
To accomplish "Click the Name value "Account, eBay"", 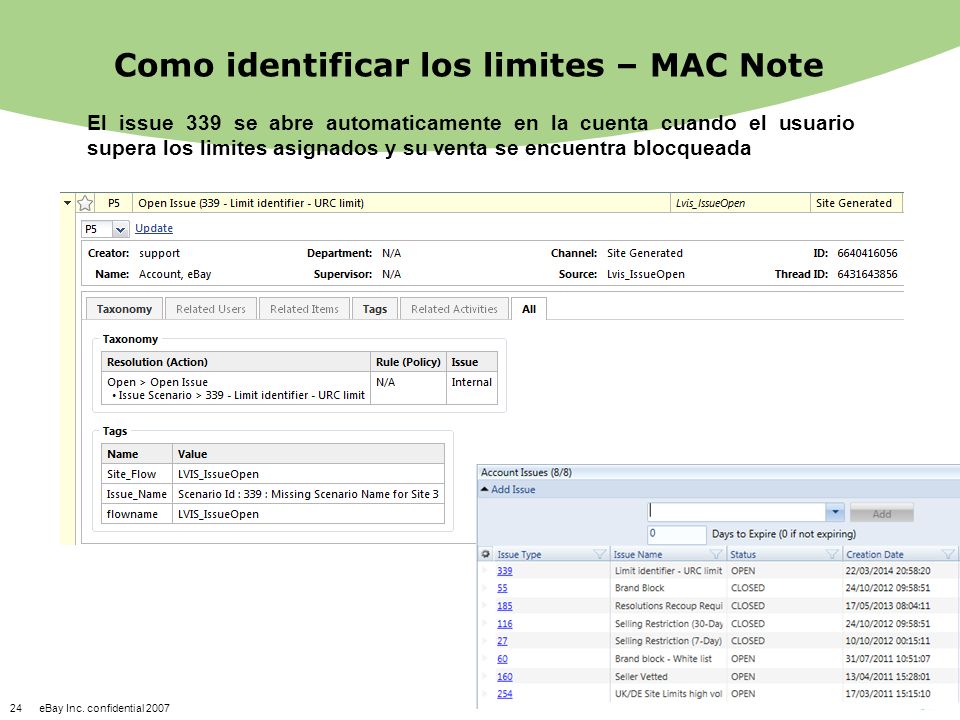I will 175,274.
